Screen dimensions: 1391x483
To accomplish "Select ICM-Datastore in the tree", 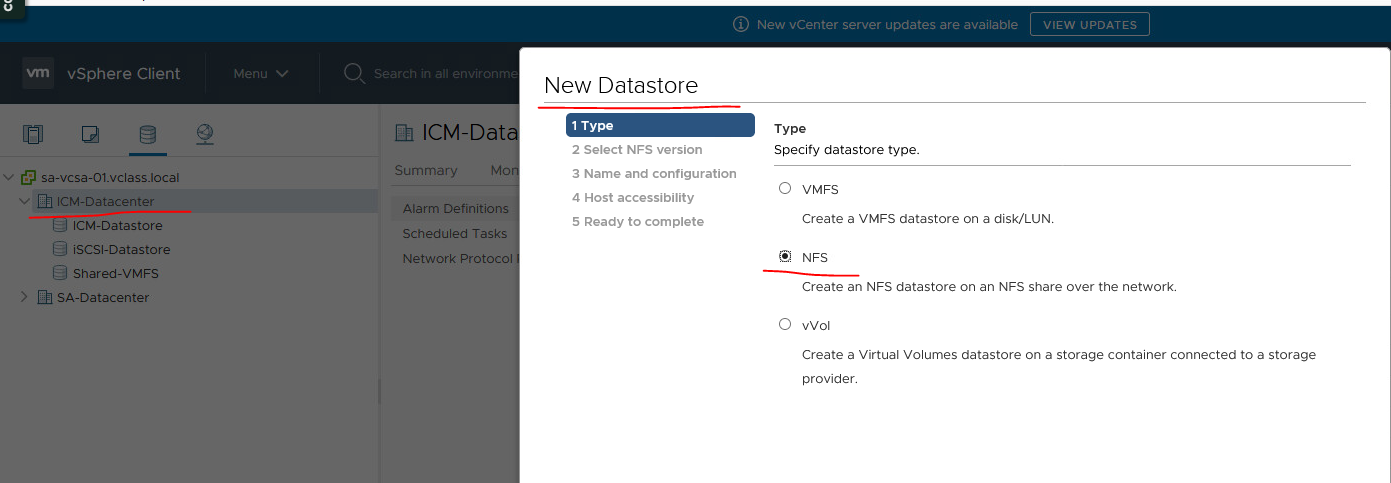I will point(117,225).
